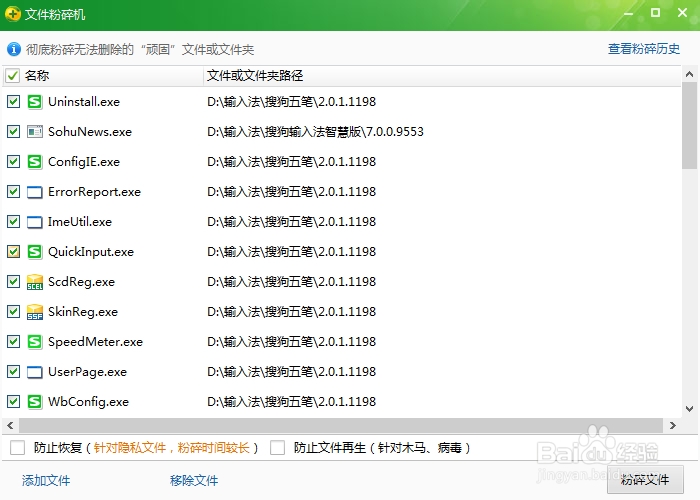Click the QuickInput.exe green S icon

coord(35,252)
